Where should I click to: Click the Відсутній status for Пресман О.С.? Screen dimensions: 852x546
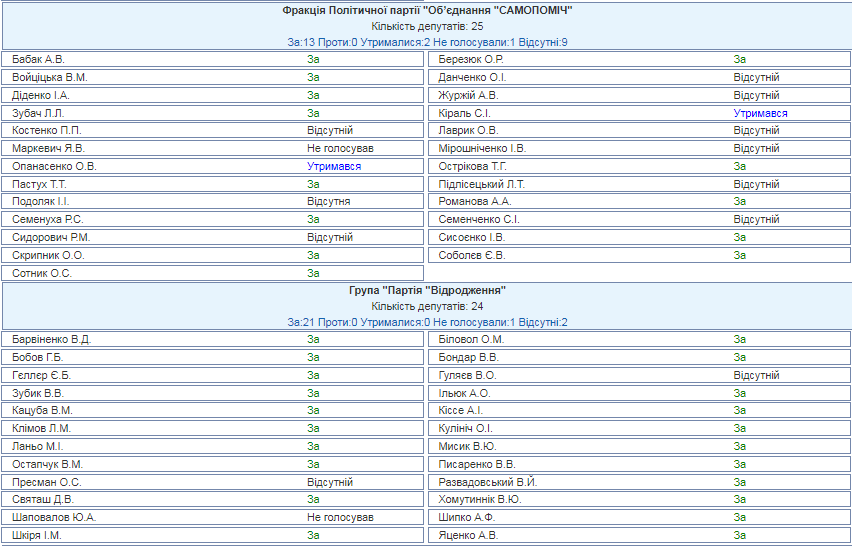(330, 482)
